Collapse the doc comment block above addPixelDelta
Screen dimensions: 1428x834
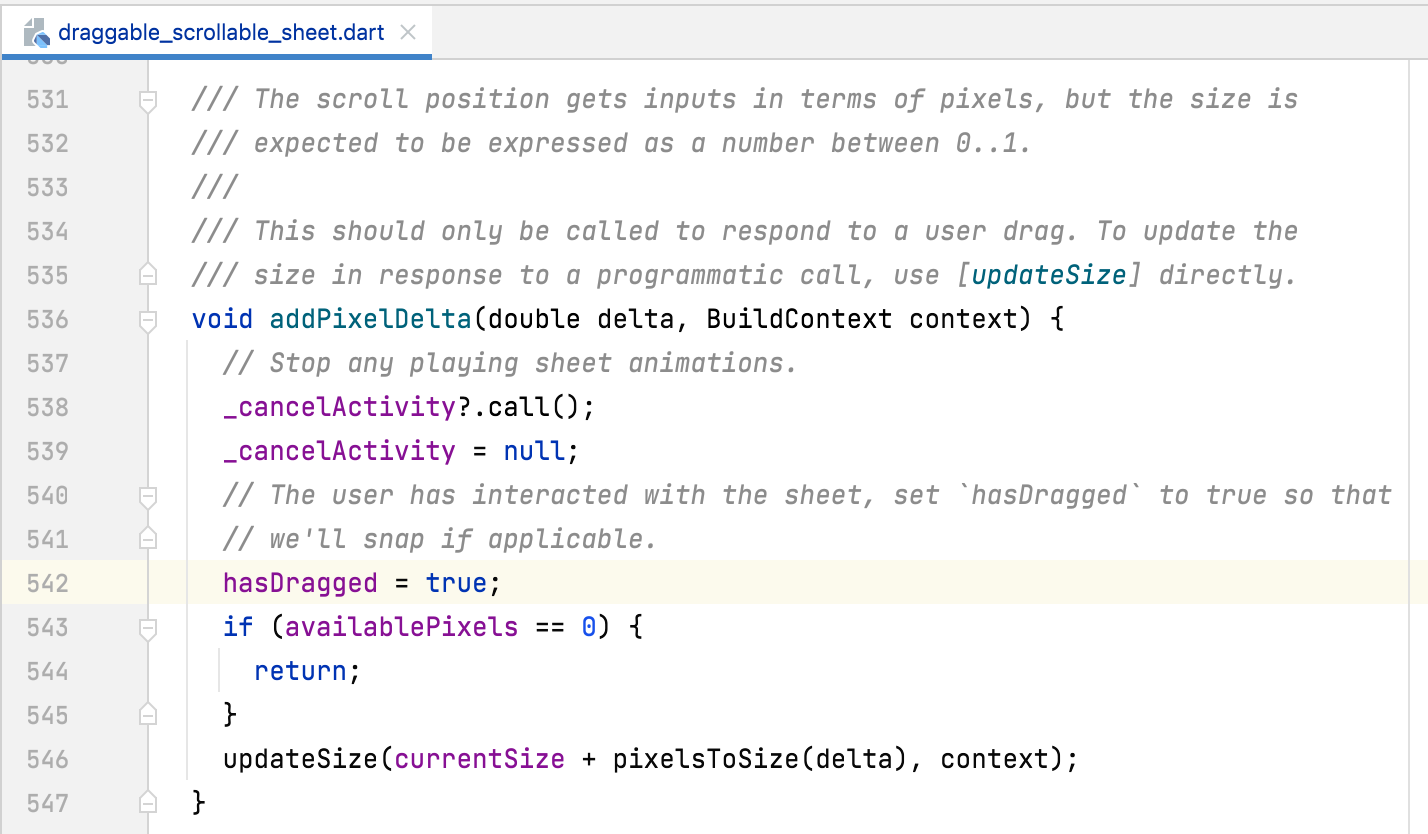(x=147, y=99)
